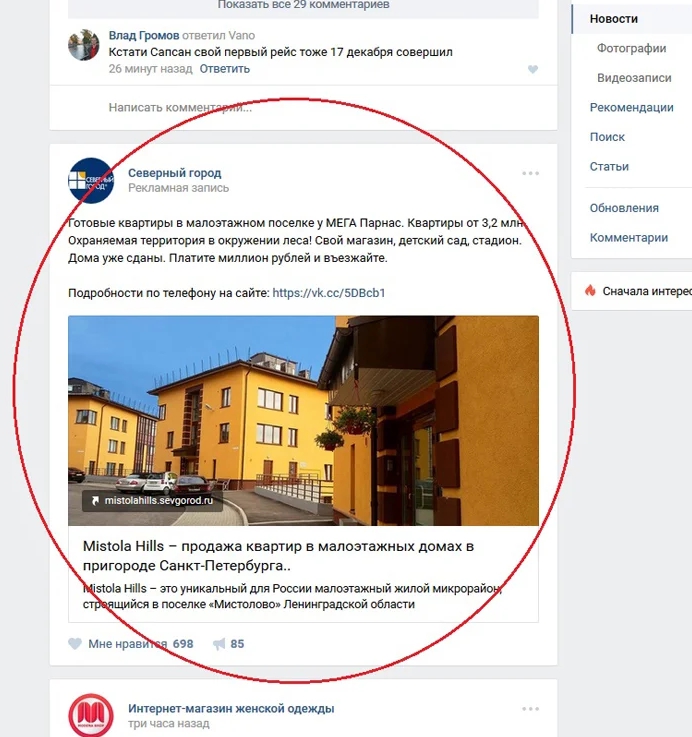Open the Интернет-магазин женской одежды round logo
This screenshot has width=692, height=737.
[91, 715]
